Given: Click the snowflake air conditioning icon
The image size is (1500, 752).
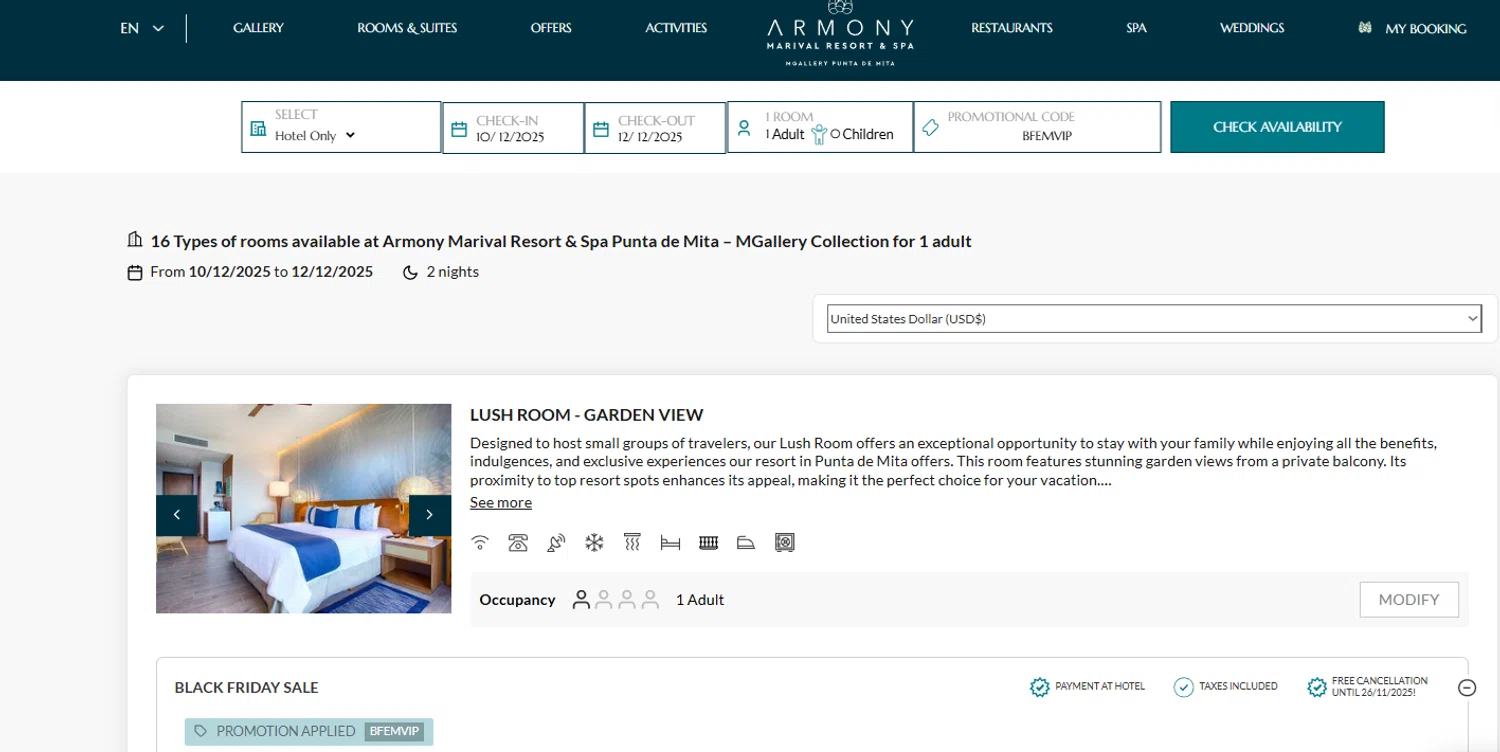Looking at the screenshot, I should pyautogui.click(x=594, y=543).
